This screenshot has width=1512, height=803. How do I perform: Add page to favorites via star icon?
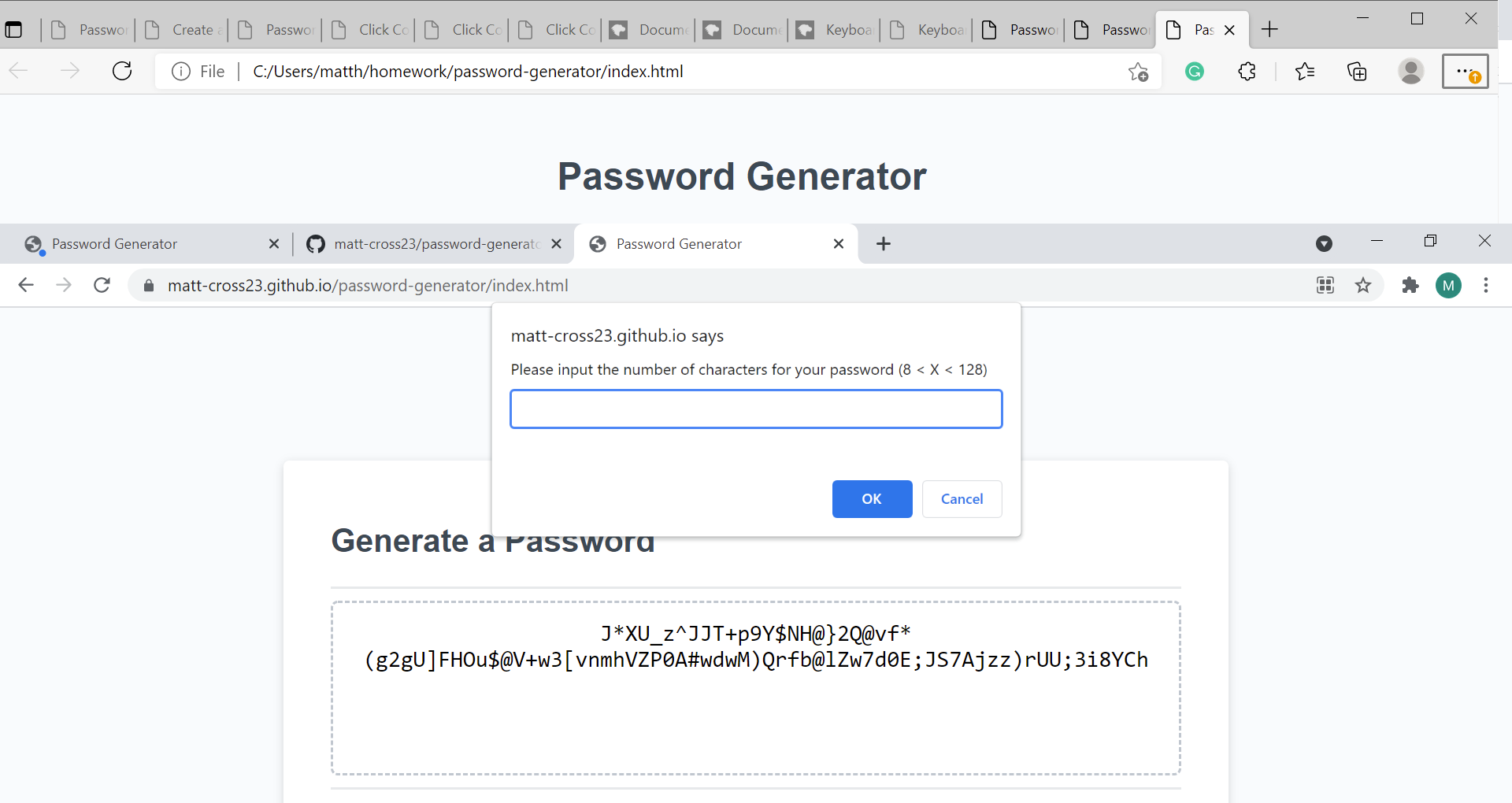[x=1139, y=71]
